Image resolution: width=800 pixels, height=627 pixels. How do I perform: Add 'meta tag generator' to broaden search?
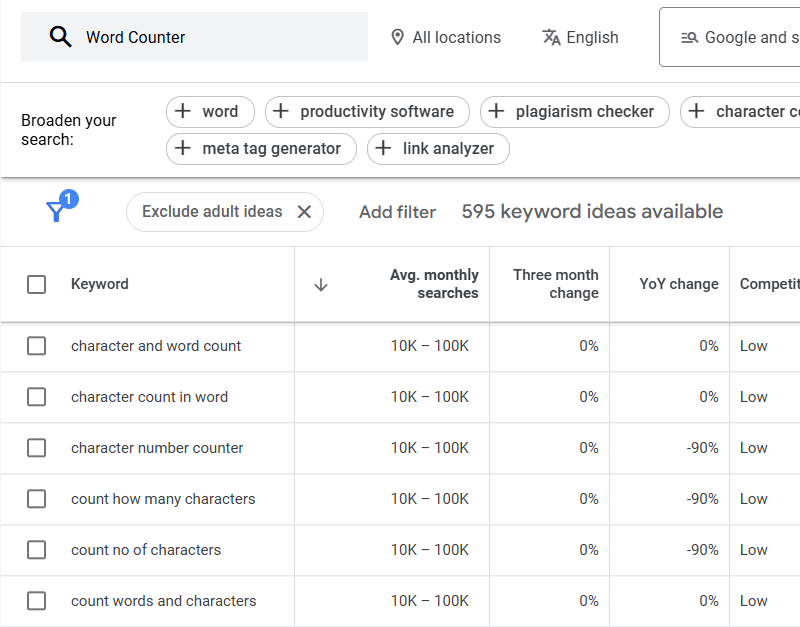point(261,148)
